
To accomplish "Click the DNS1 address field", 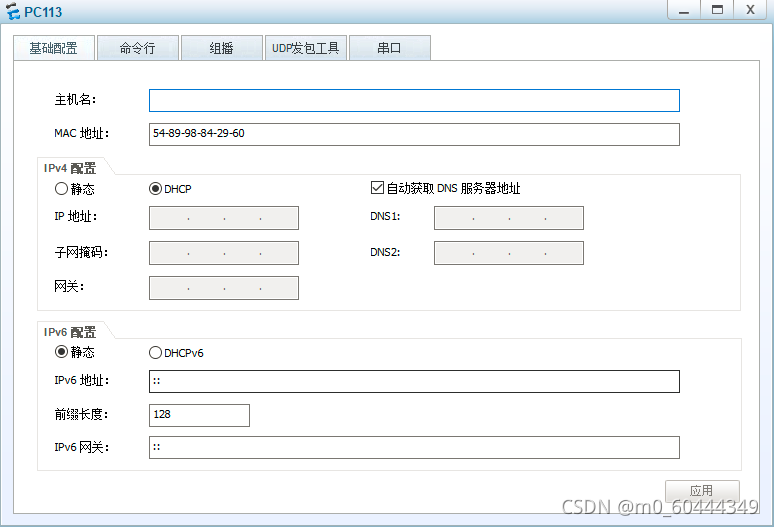I will coord(509,218).
